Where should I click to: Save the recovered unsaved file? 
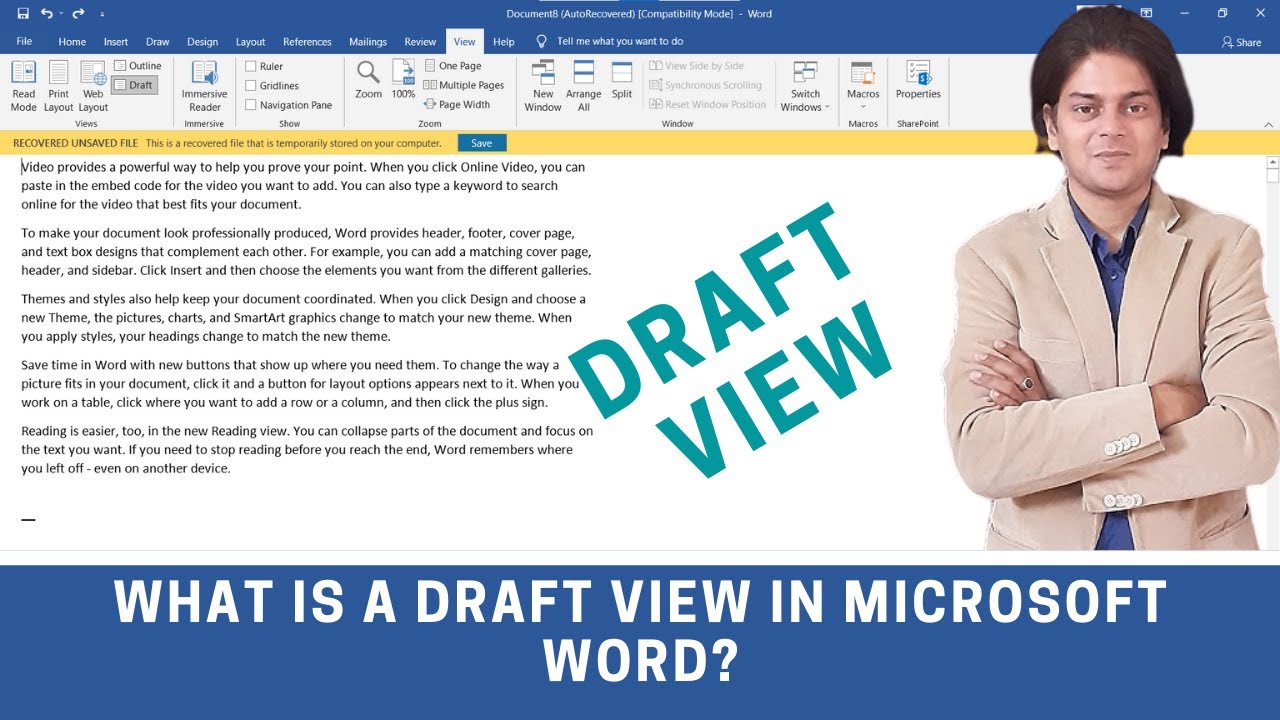[482, 143]
